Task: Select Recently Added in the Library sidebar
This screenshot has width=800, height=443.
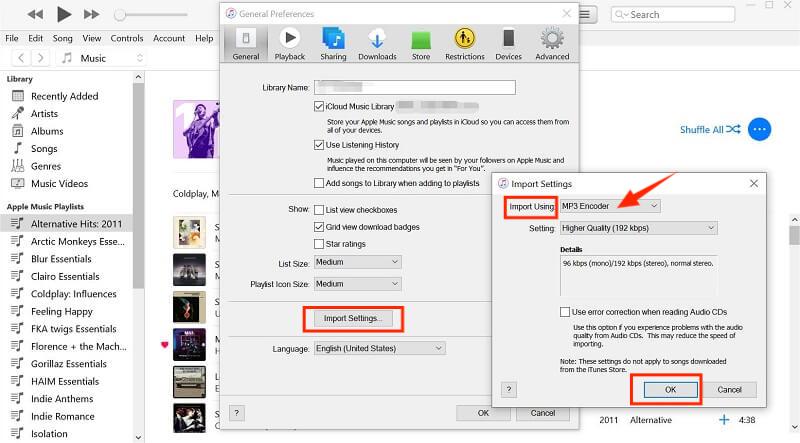Action: click(64, 96)
